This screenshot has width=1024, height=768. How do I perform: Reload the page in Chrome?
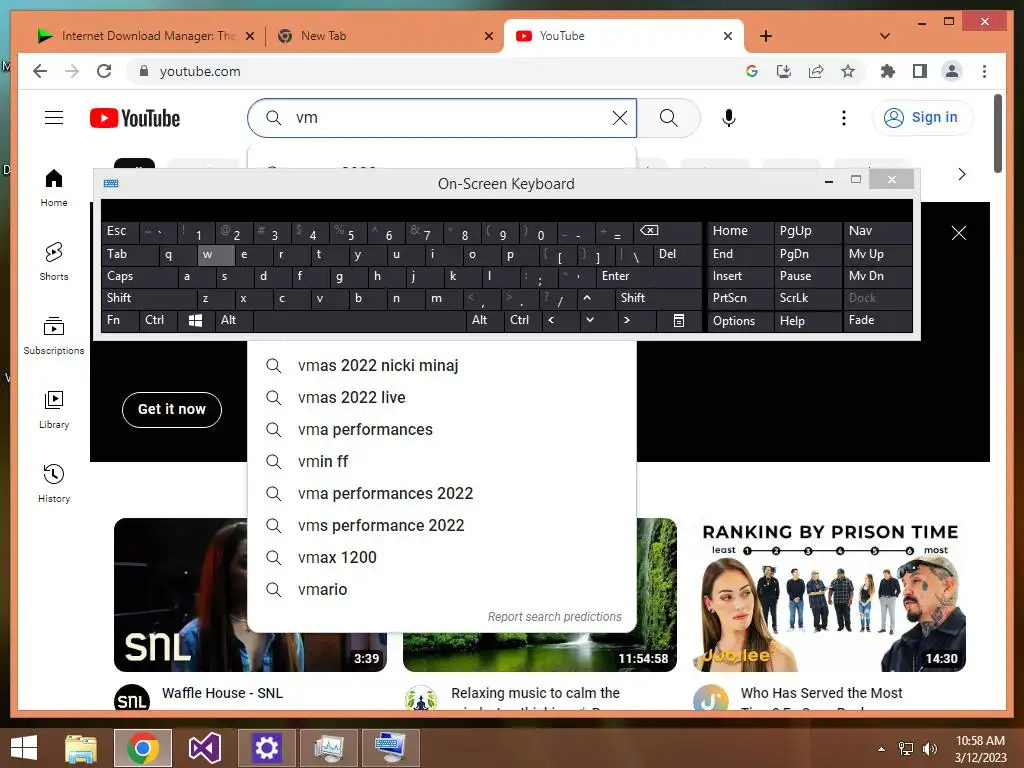pyautogui.click(x=104, y=71)
